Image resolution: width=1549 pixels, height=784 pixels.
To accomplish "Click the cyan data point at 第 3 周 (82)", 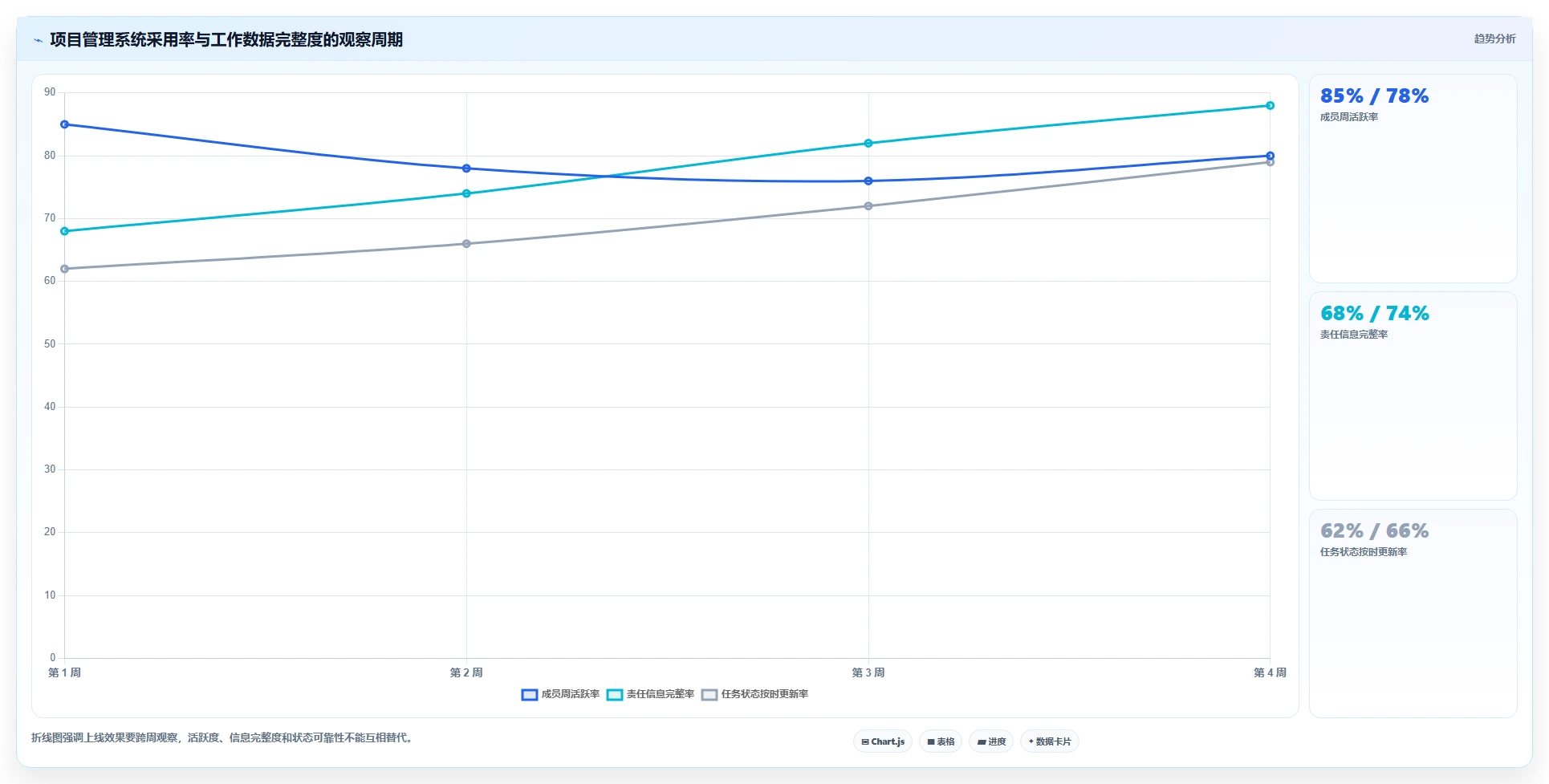I will [x=868, y=144].
